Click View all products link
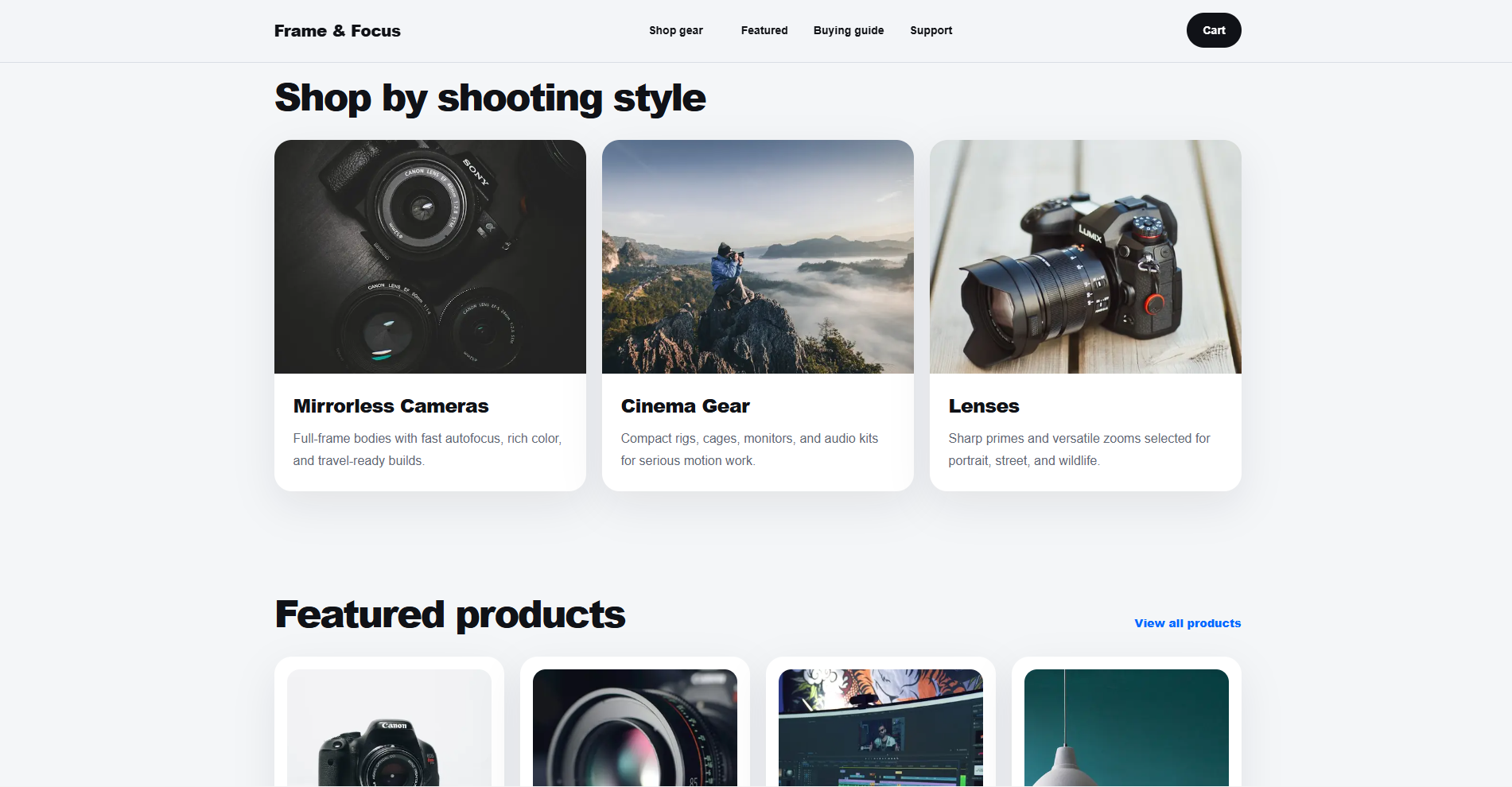 (x=1187, y=623)
